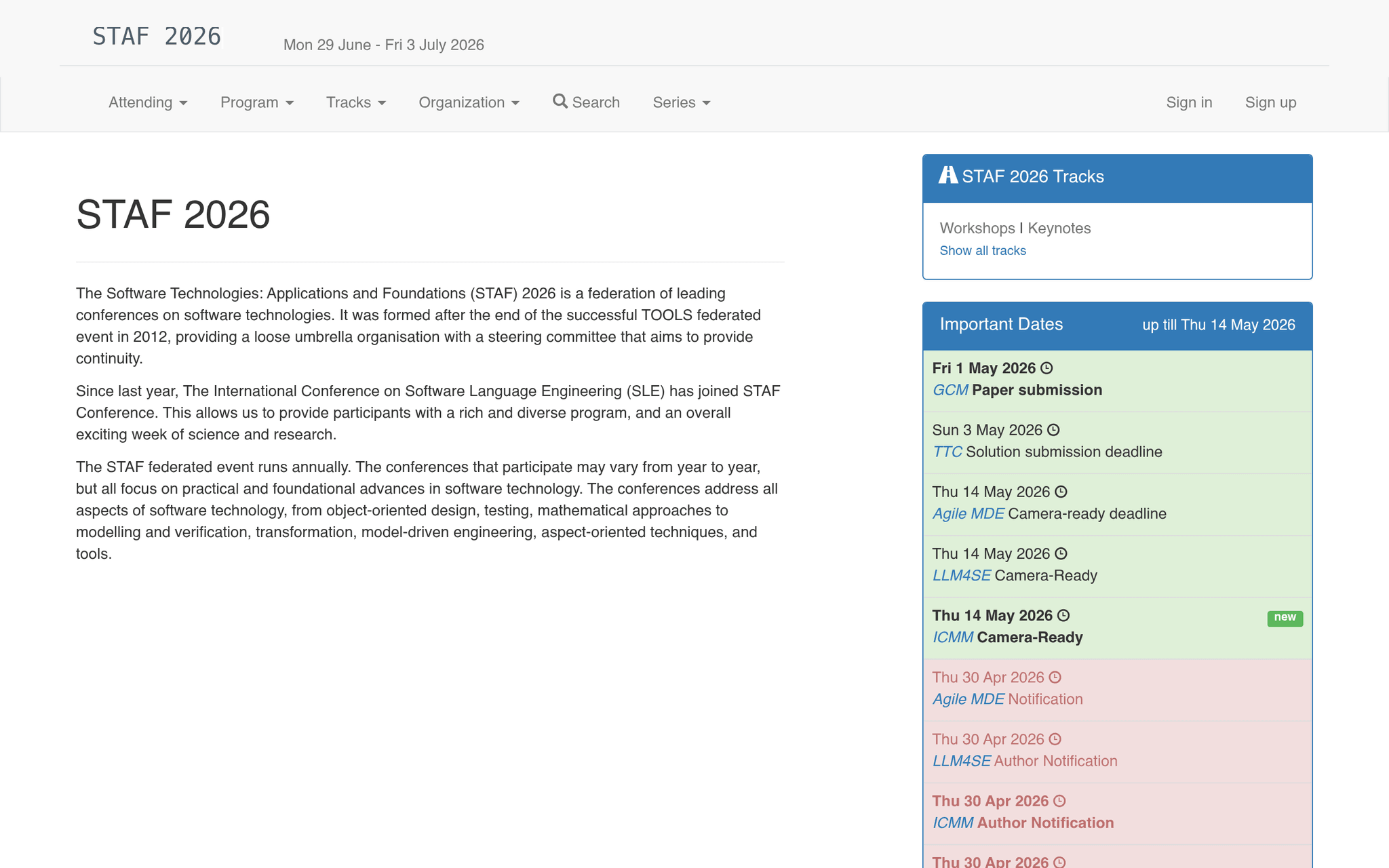1389x868 pixels.
Task: Open the Series dropdown menu
Action: click(x=682, y=102)
